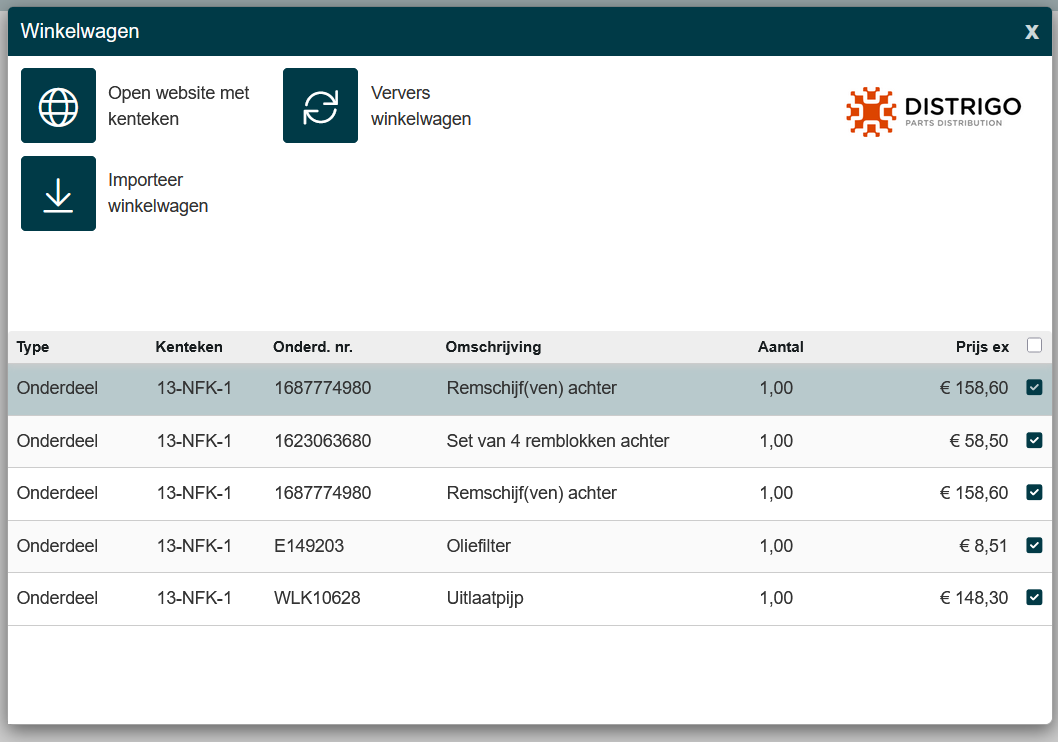Click the price € 58,50
Viewport: 1058px width, 742px height.
click(978, 440)
